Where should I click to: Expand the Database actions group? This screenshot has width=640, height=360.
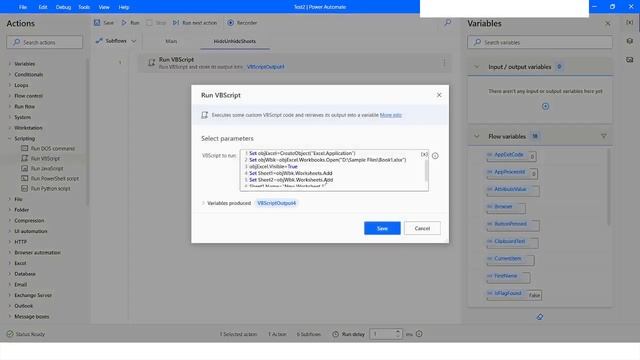10,274
